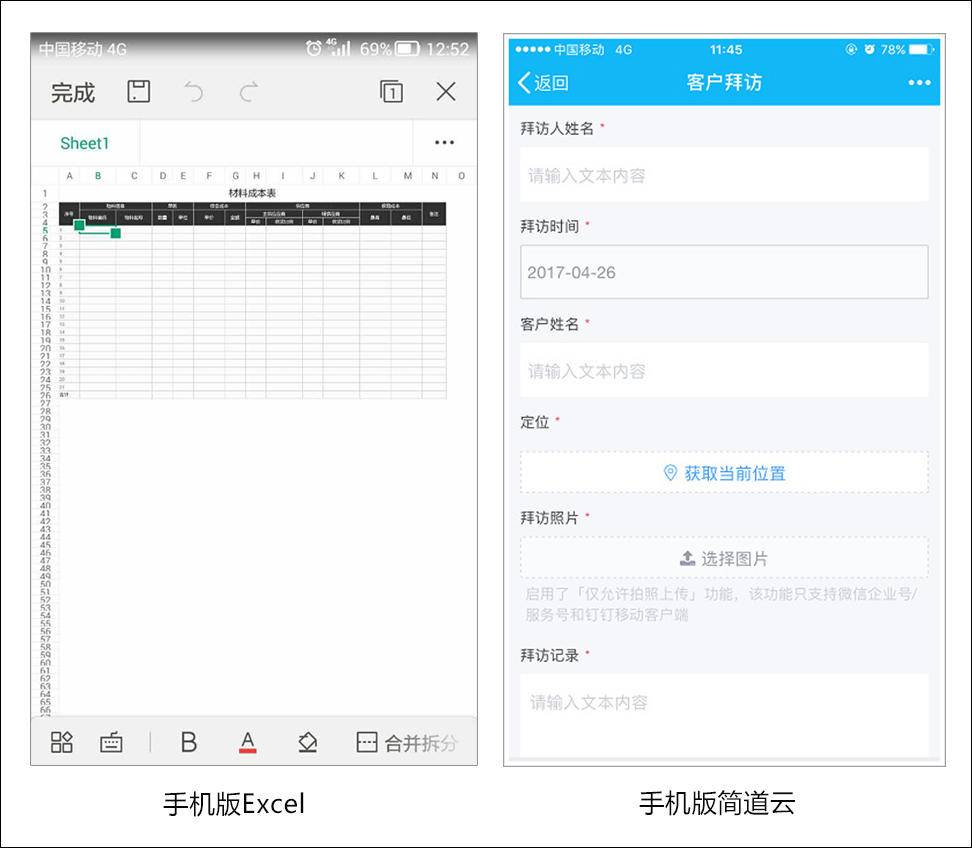Screen dimensions: 972x848
Task: Redo the edit in Excel
Action: (x=249, y=92)
